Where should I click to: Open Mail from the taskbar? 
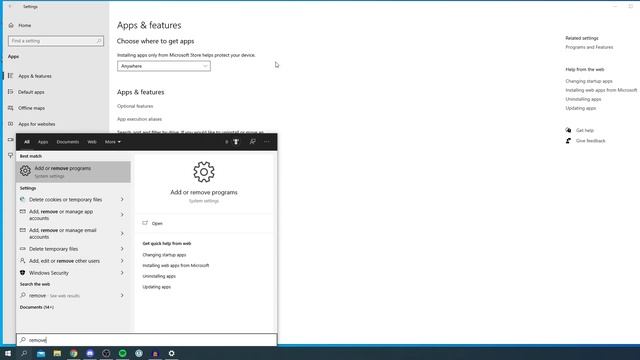click(x=41, y=353)
